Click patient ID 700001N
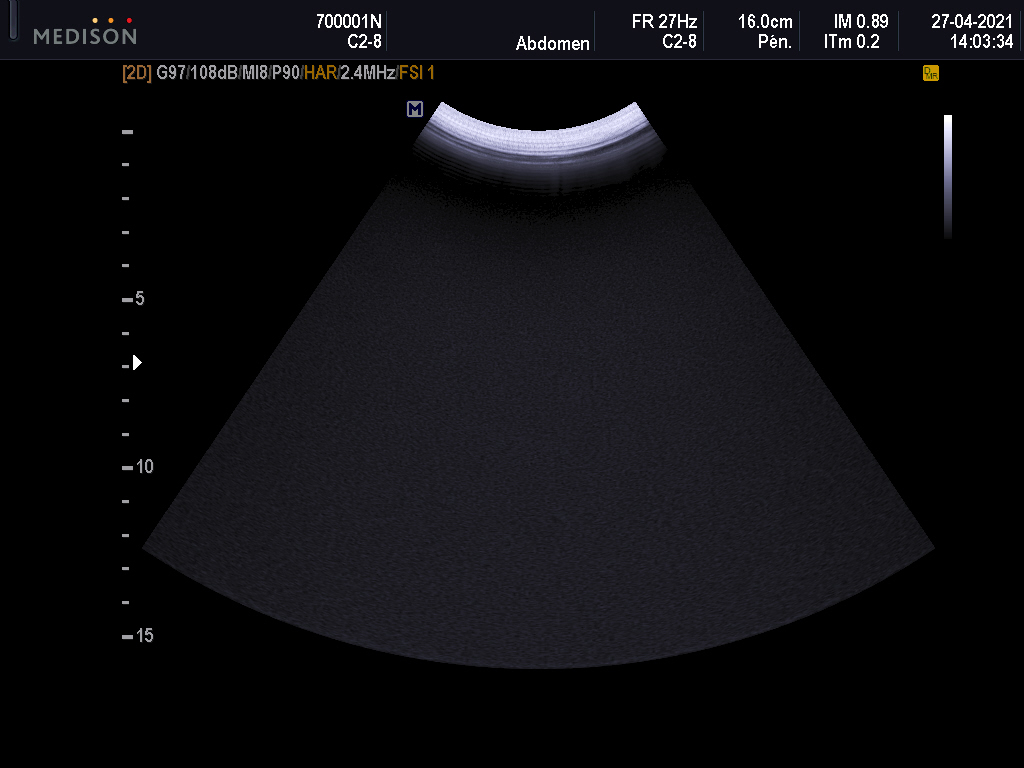The image size is (1024, 768). (x=348, y=22)
